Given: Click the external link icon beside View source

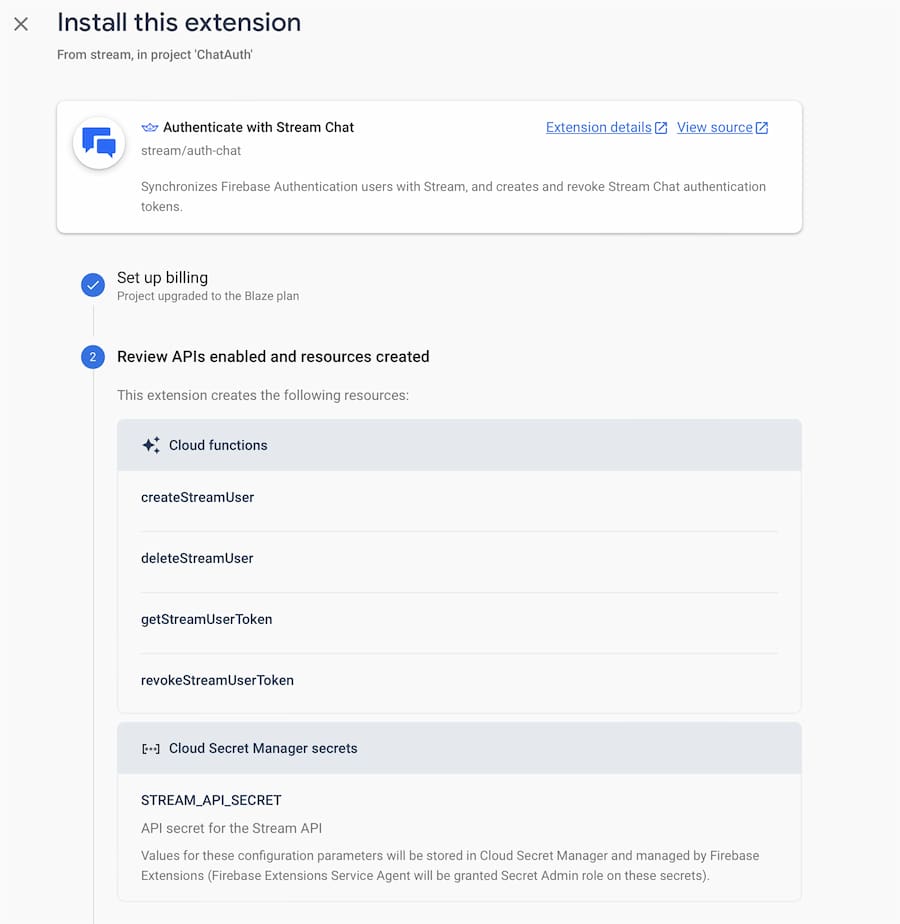Looking at the screenshot, I should 761,128.
